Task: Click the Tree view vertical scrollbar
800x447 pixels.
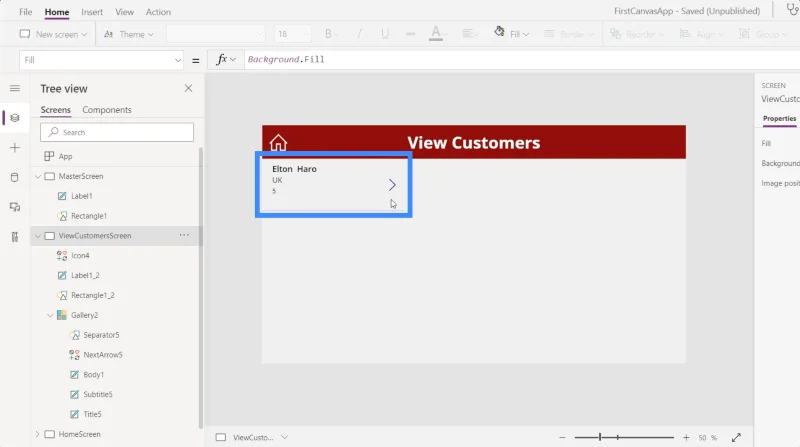Action: point(201,288)
